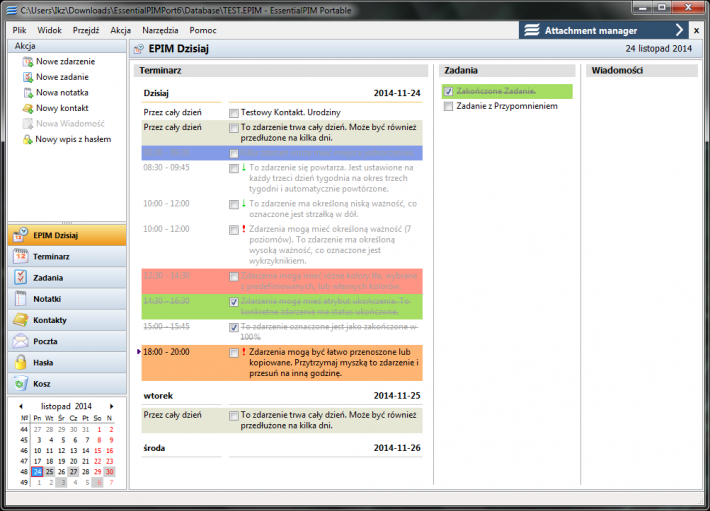Open the Plik menu

(19, 30)
